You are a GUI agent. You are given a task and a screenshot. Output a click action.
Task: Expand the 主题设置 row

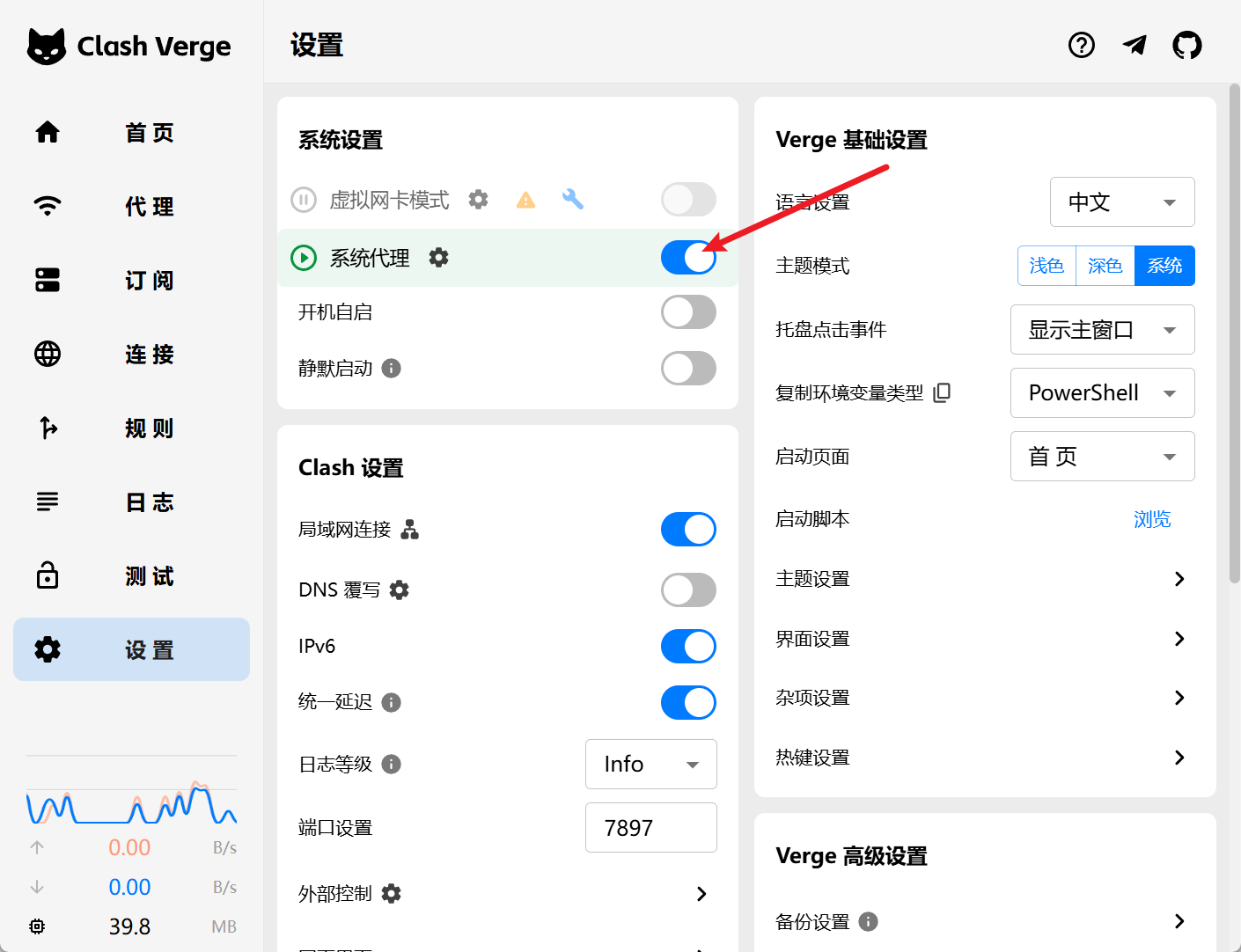tap(985, 579)
